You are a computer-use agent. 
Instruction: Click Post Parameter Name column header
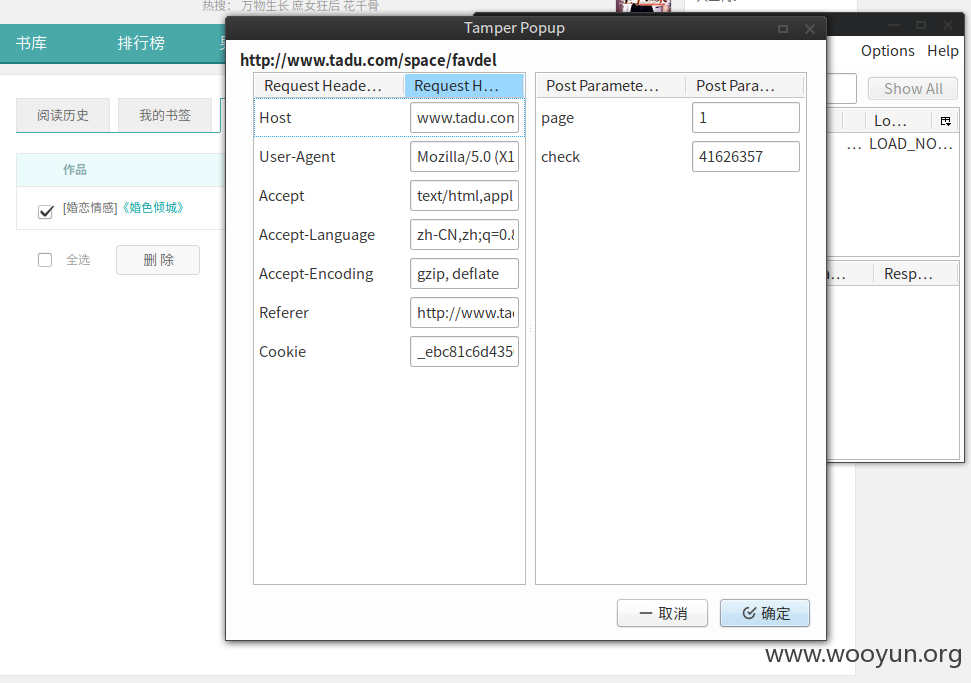pos(611,85)
